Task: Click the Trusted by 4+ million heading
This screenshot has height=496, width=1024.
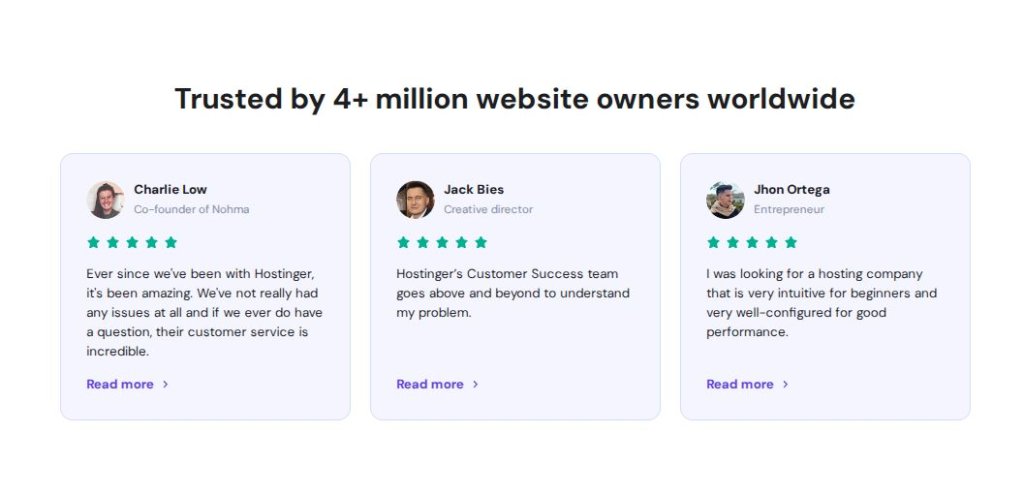Action: [514, 99]
